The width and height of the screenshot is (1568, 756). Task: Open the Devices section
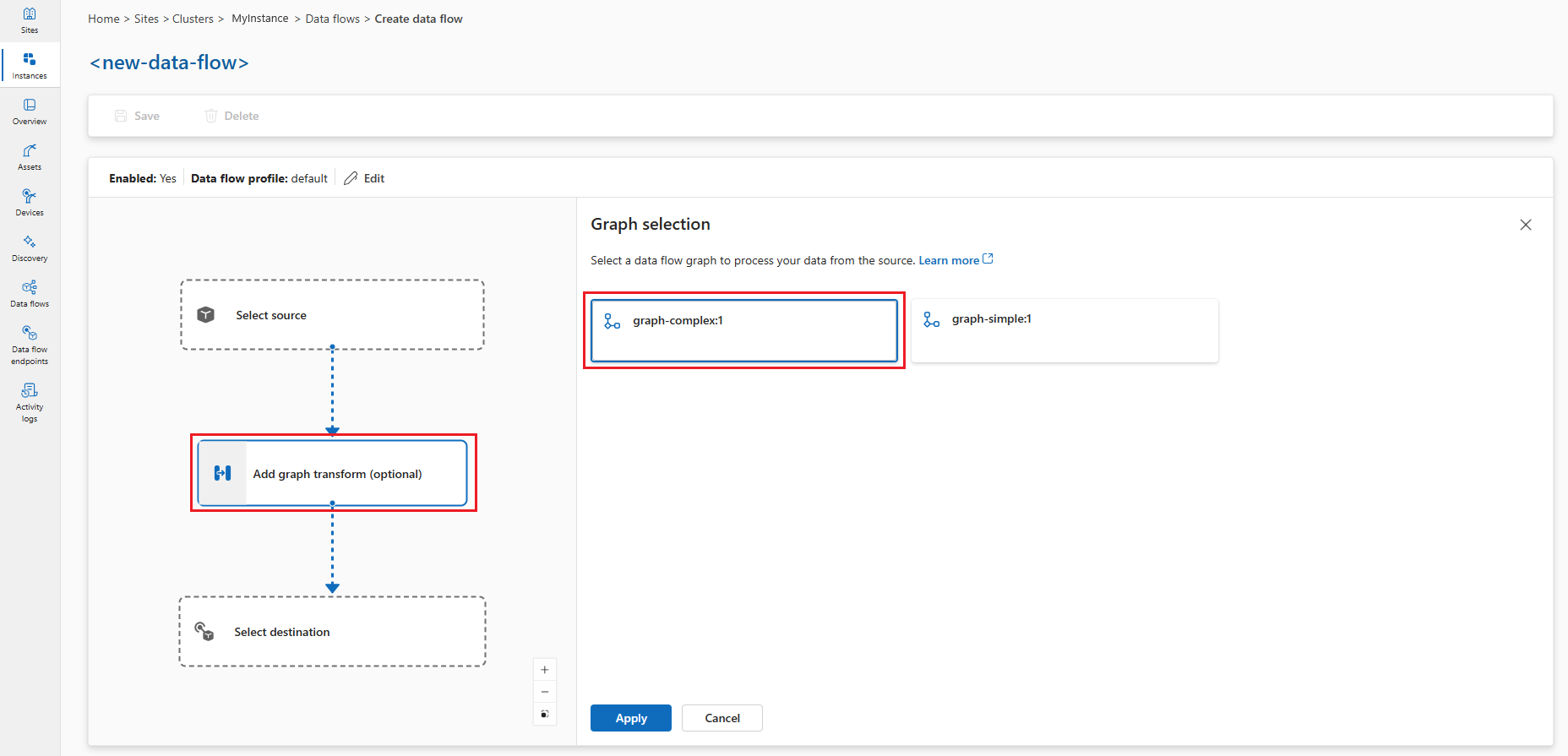(30, 202)
